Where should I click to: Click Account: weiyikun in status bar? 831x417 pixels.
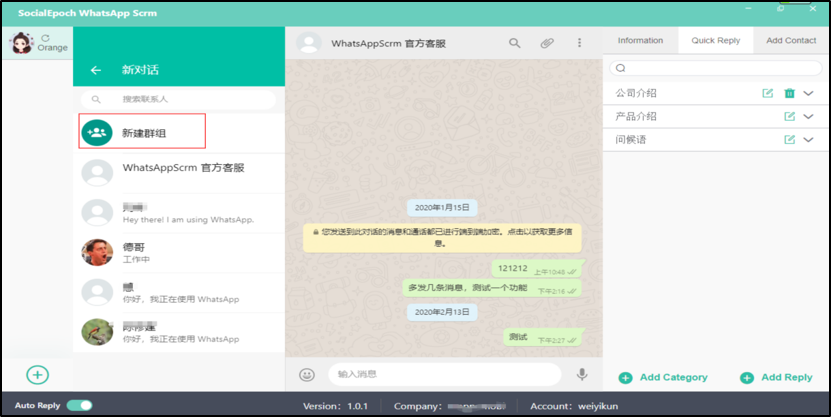tap(574, 406)
